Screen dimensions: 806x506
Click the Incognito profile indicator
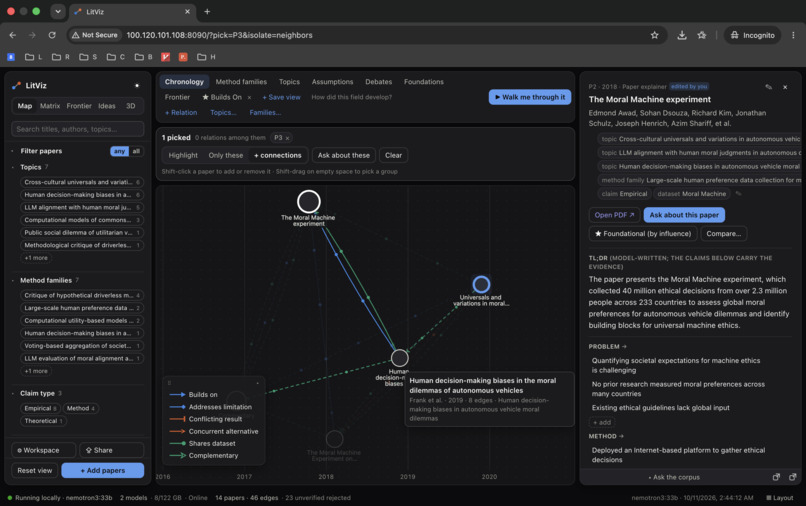tap(753, 35)
